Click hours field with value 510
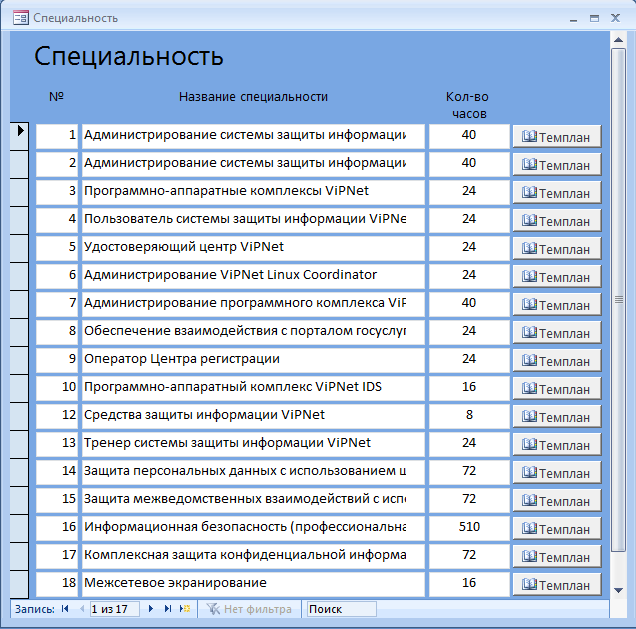Viewport: 636px width, 629px height. [x=469, y=528]
